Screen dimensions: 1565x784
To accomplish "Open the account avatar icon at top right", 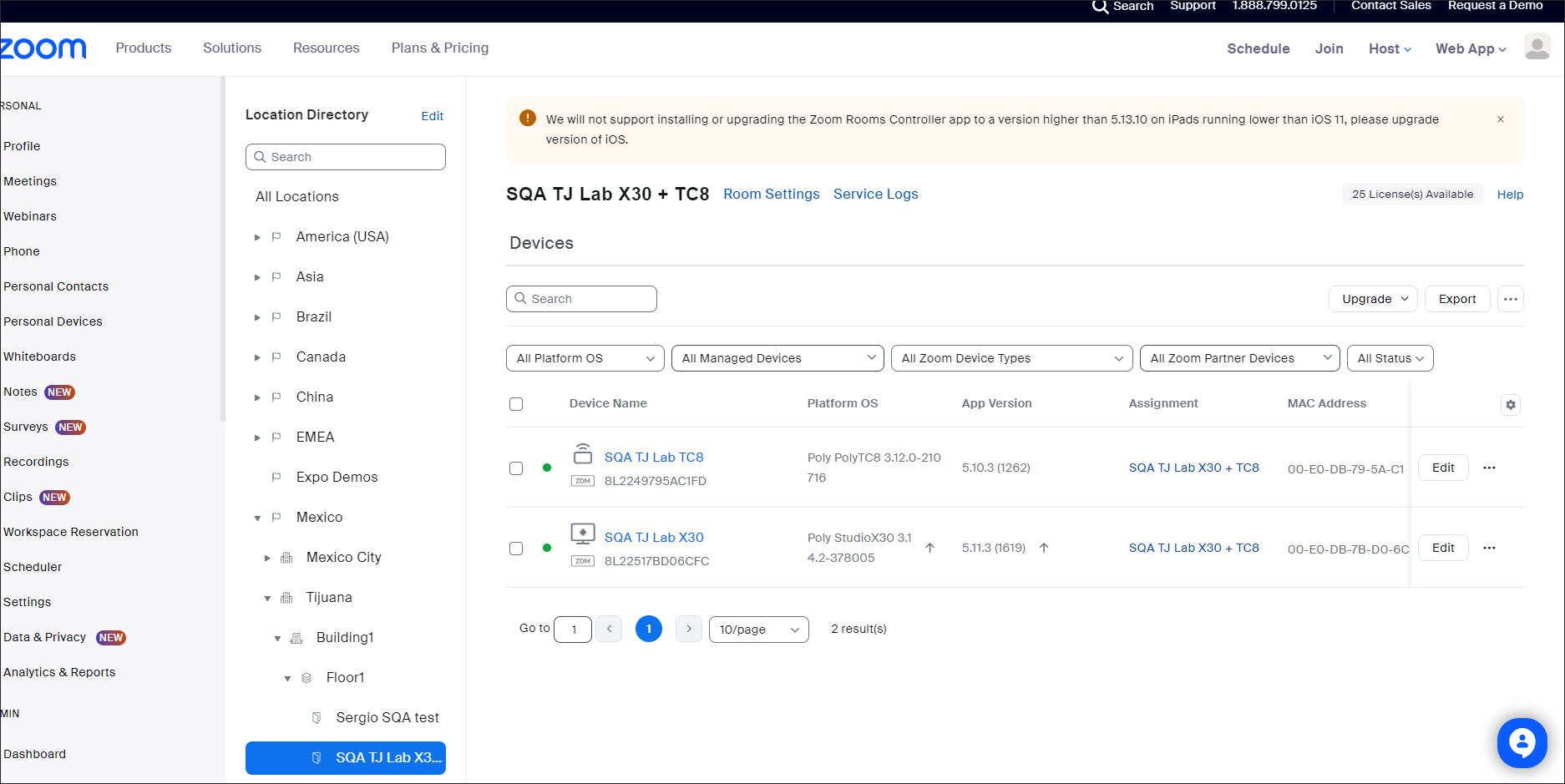I will [x=1537, y=47].
